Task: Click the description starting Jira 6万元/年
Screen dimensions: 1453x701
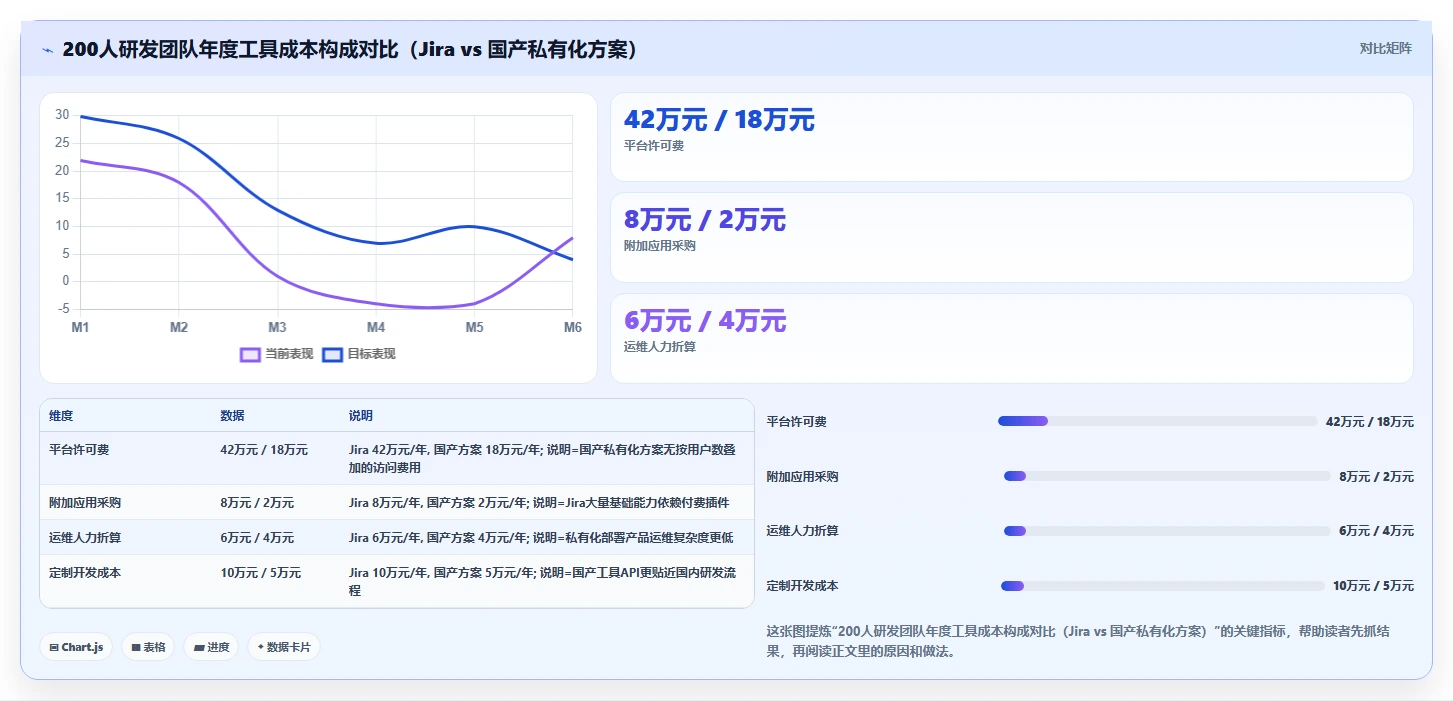Action: coord(541,538)
